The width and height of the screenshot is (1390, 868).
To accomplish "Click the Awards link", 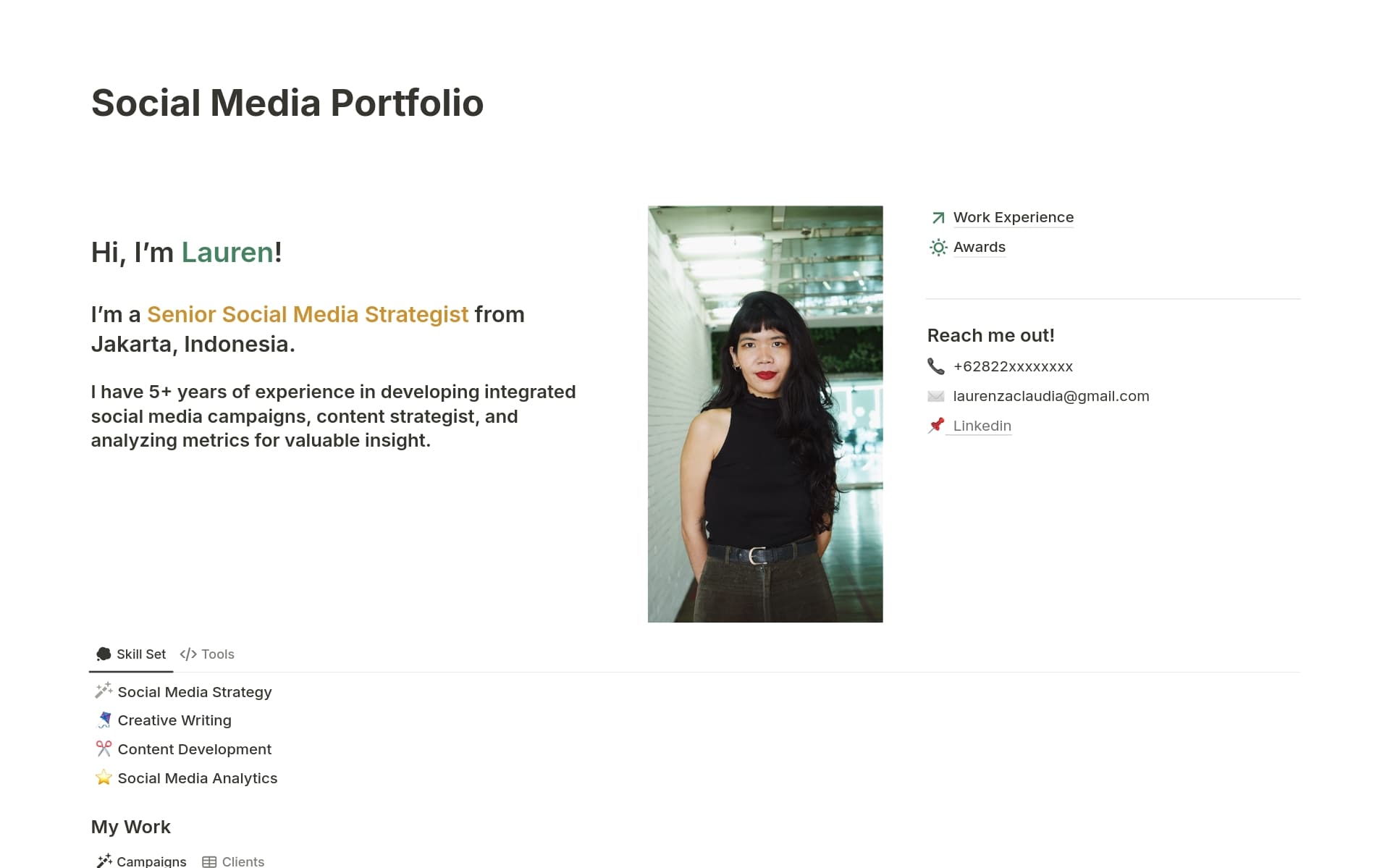I will click(x=980, y=247).
